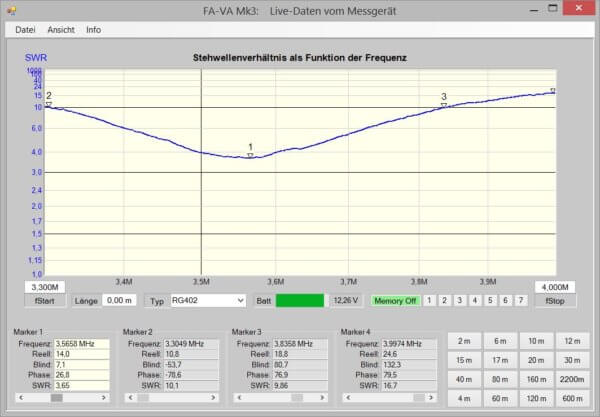The image size is (600, 417).
Task: Click marker 2 triangle on the SWR curve
Action: tap(49, 104)
